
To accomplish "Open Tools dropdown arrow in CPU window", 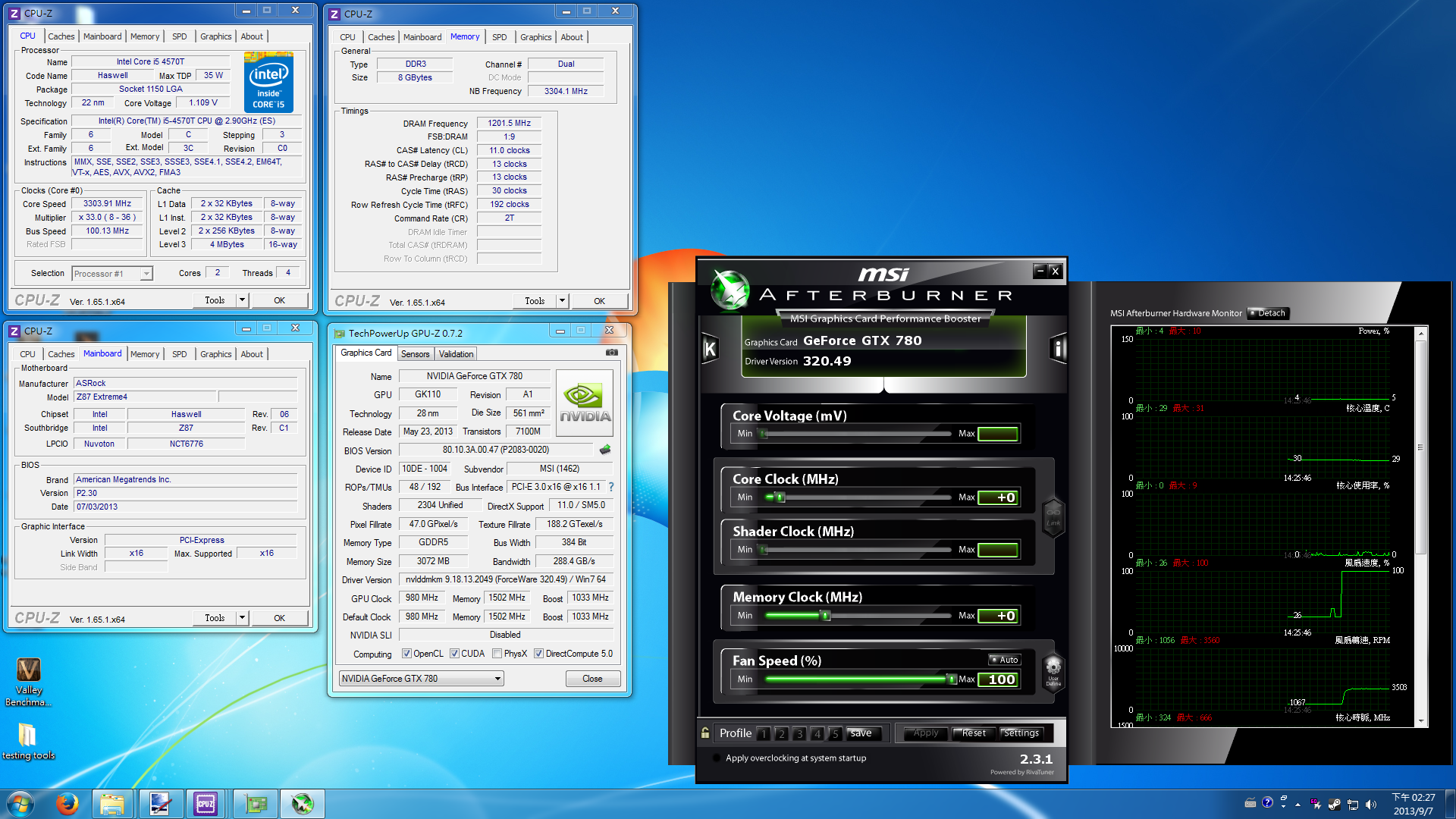I will pyautogui.click(x=242, y=300).
